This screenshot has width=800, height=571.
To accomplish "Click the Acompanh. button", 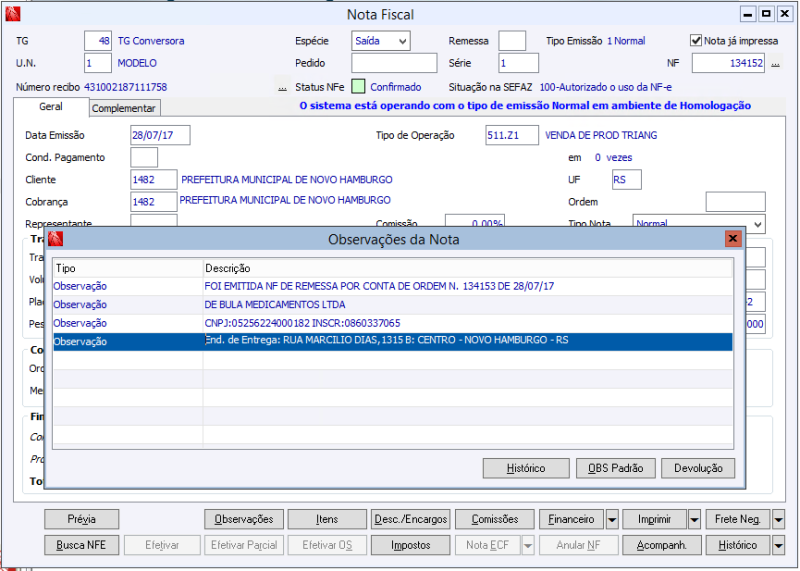I will click(x=662, y=545).
